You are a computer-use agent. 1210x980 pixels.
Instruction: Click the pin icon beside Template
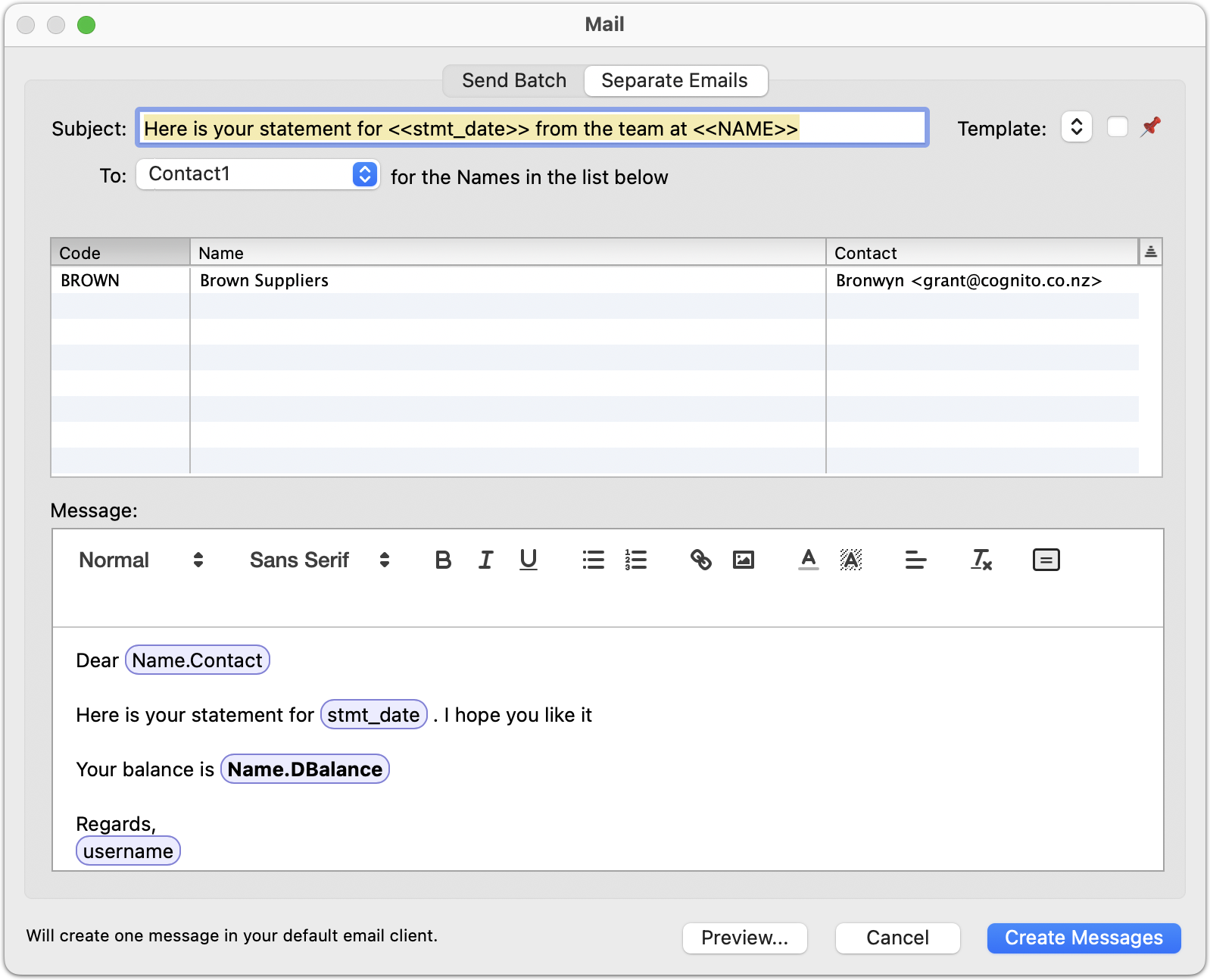[x=1151, y=126]
